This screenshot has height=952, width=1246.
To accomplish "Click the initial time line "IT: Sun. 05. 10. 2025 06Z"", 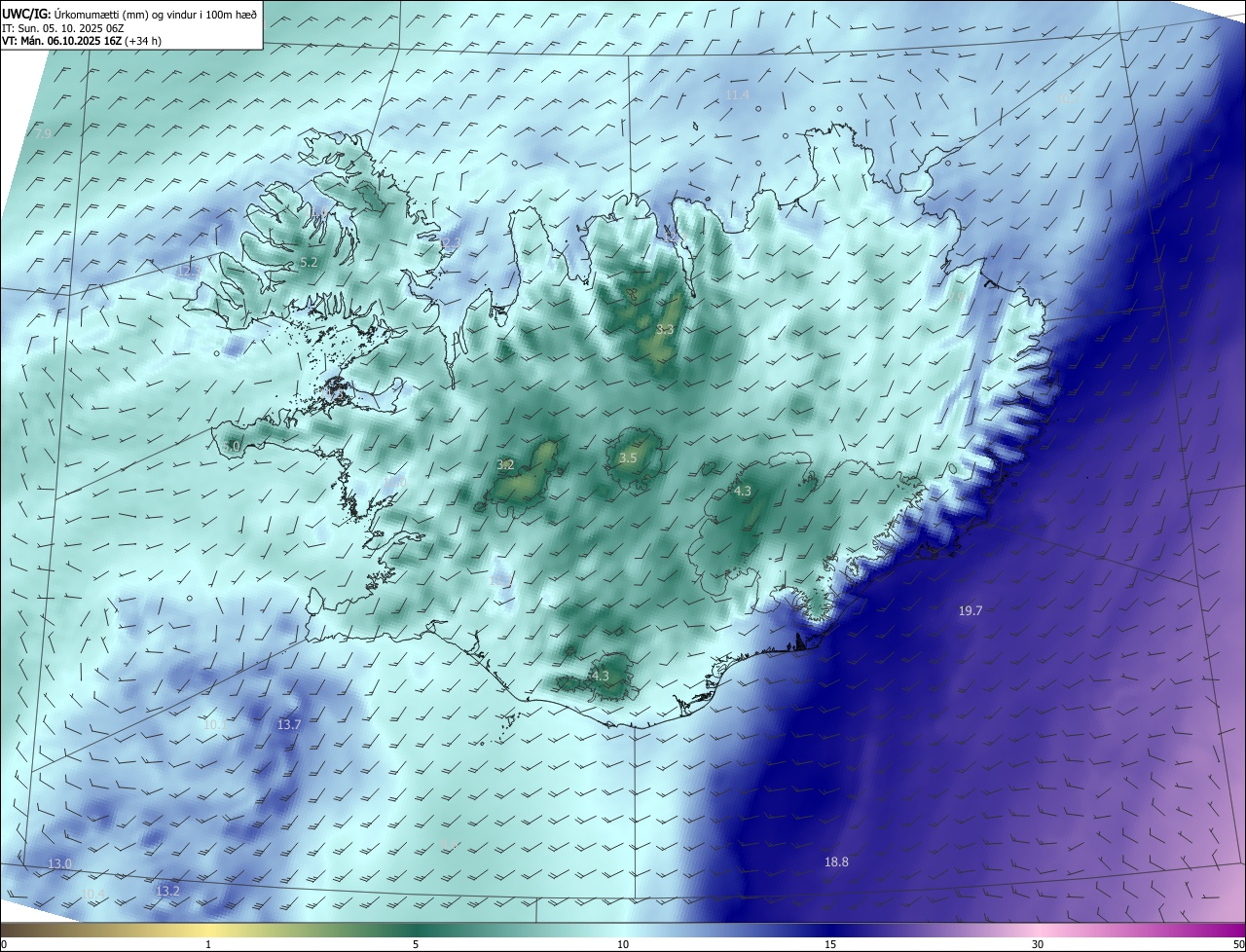I will tap(63, 28).
